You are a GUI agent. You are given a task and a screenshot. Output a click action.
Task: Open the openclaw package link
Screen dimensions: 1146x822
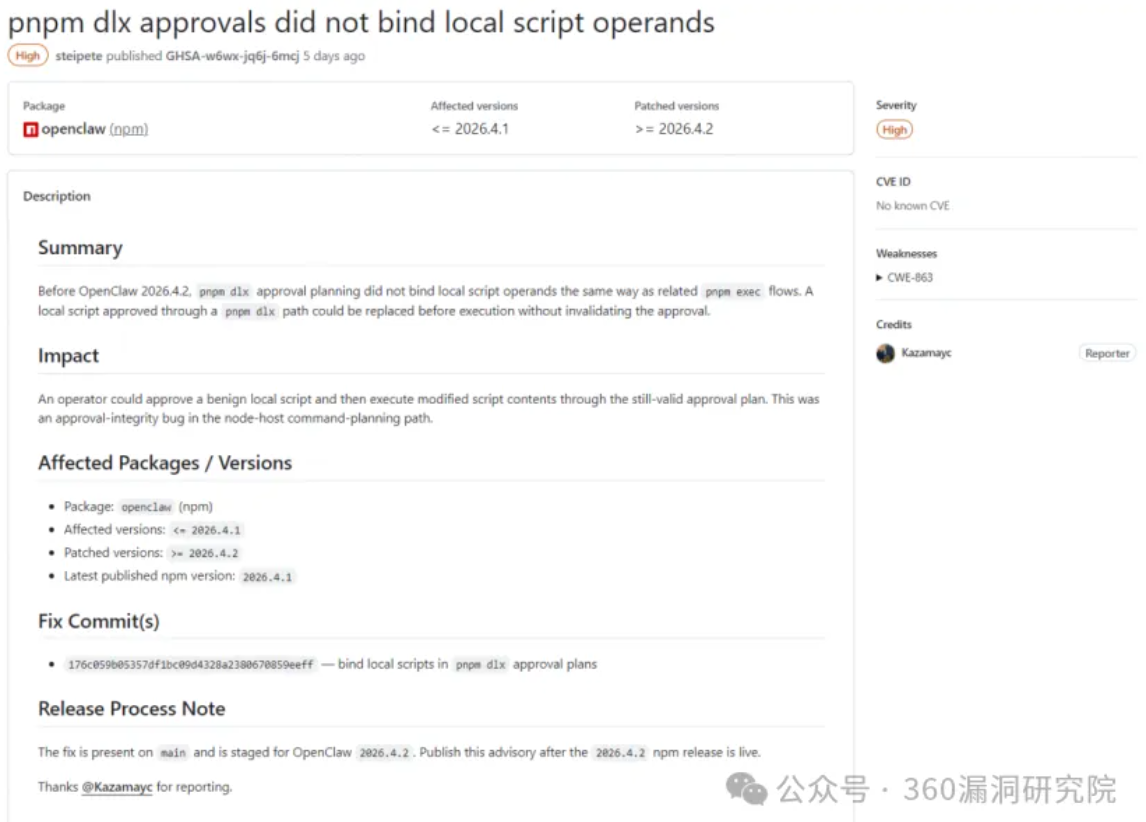[73, 129]
